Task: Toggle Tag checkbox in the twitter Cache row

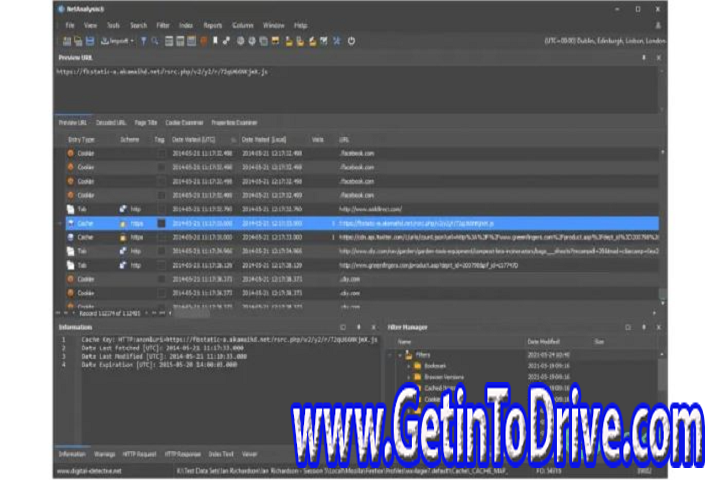Action: pos(161,237)
